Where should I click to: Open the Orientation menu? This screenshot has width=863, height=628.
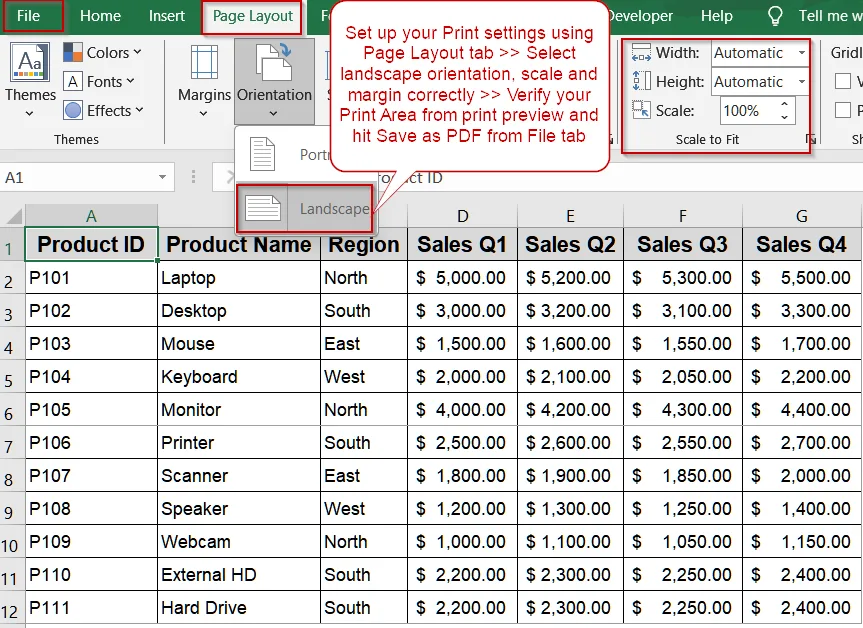274,81
